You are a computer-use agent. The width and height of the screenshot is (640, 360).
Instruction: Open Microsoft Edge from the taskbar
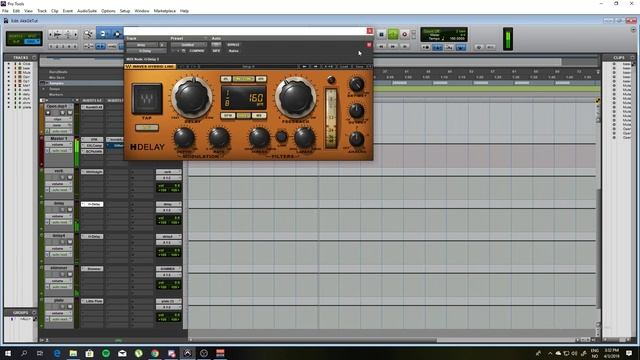[57, 353]
